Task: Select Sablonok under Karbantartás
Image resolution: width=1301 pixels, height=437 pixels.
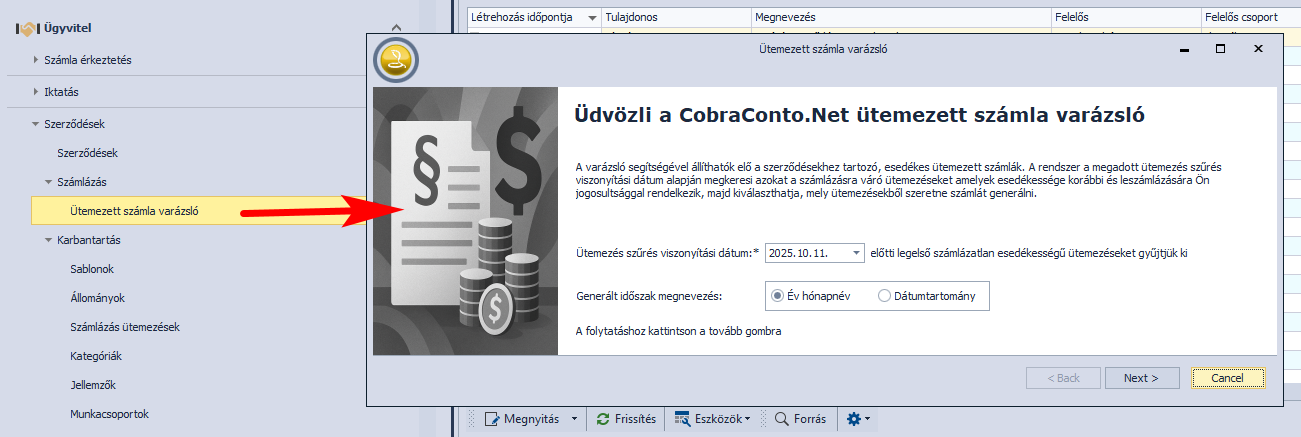Action: click(x=92, y=269)
